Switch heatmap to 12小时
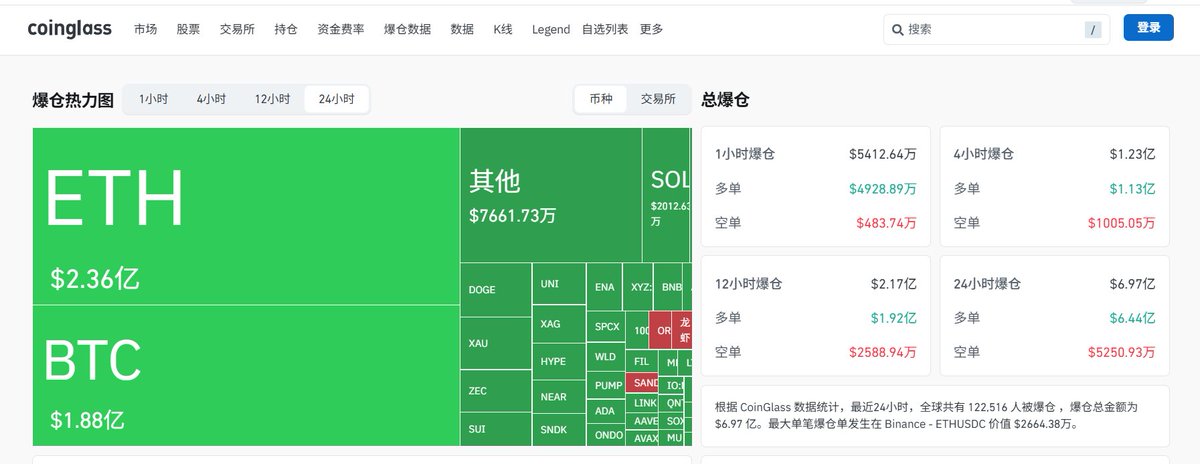Viewport: 1200px width, 464px height. (x=272, y=99)
